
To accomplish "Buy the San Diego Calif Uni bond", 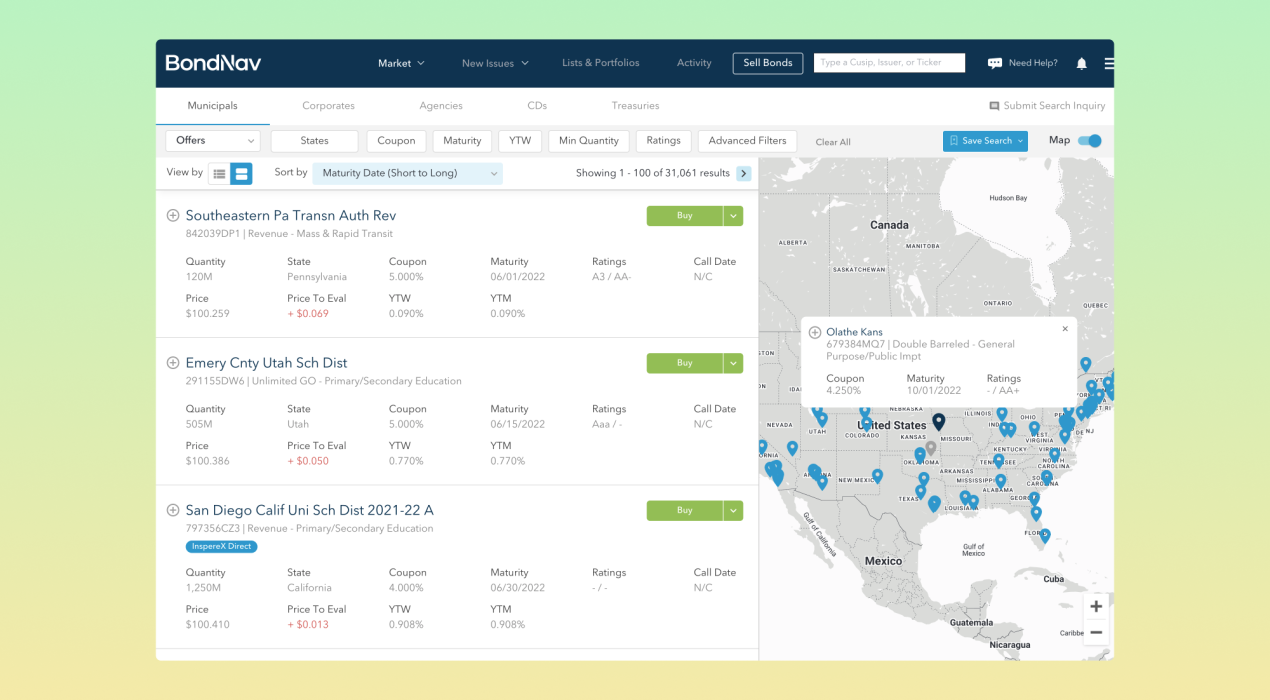I will [684, 510].
